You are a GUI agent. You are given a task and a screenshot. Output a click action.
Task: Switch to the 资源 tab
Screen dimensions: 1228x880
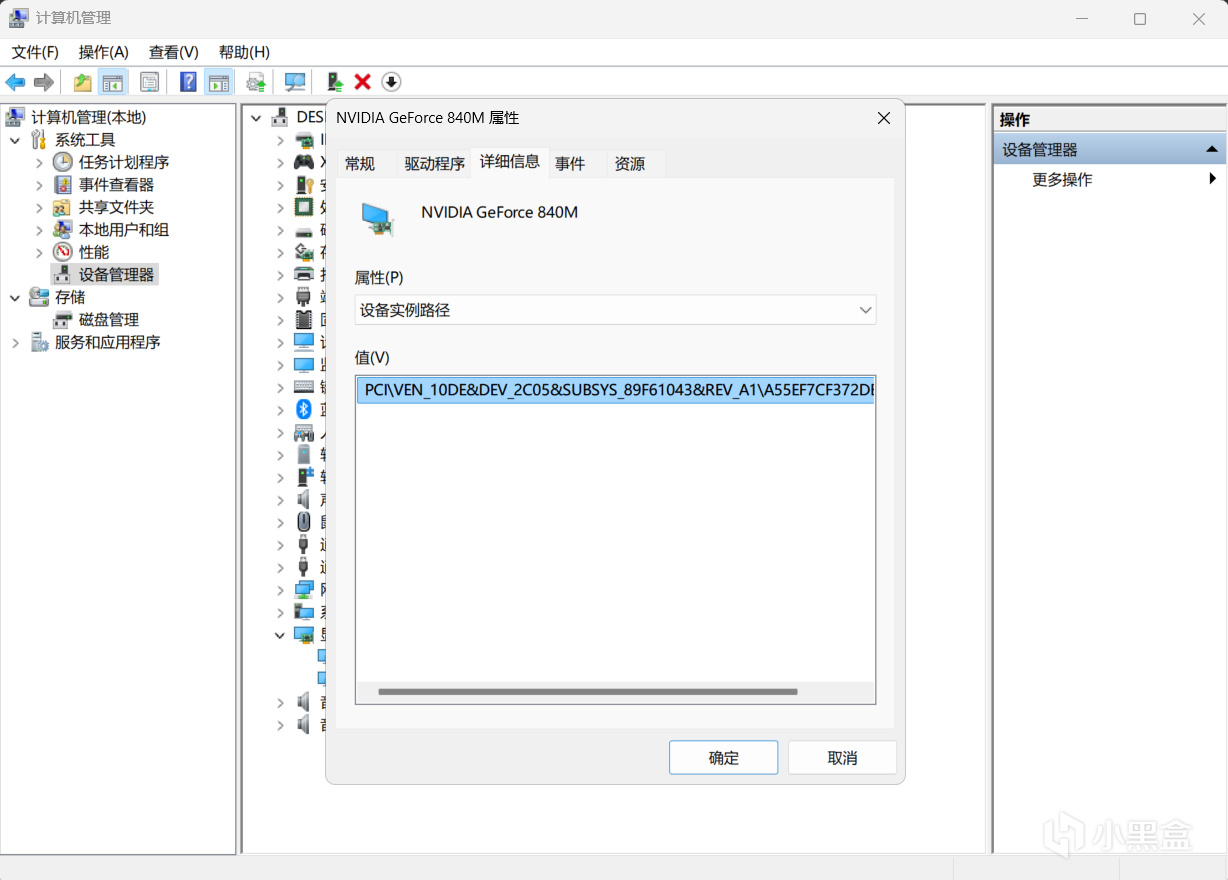pyautogui.click(x=630, y=164)
